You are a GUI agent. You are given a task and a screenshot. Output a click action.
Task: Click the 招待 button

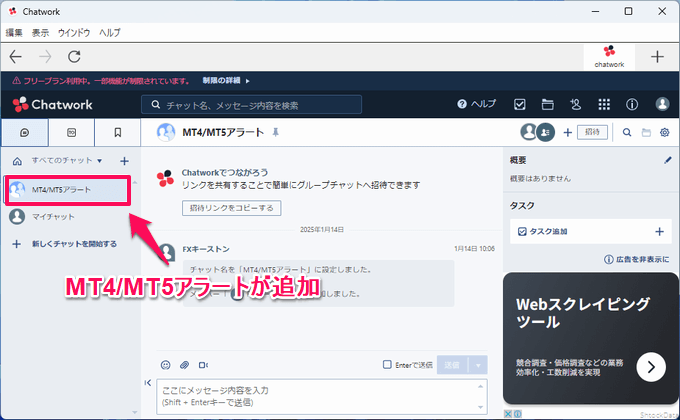coord(592,132)
